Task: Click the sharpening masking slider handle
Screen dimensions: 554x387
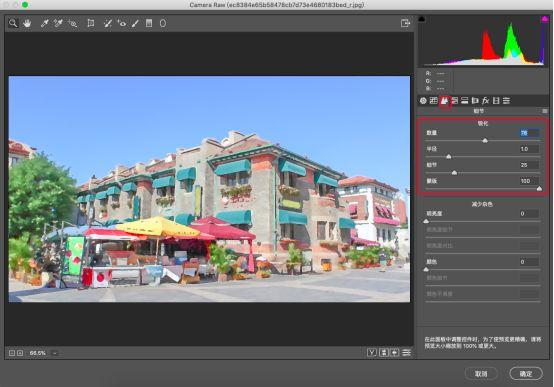Action: (x=539, y=189)
